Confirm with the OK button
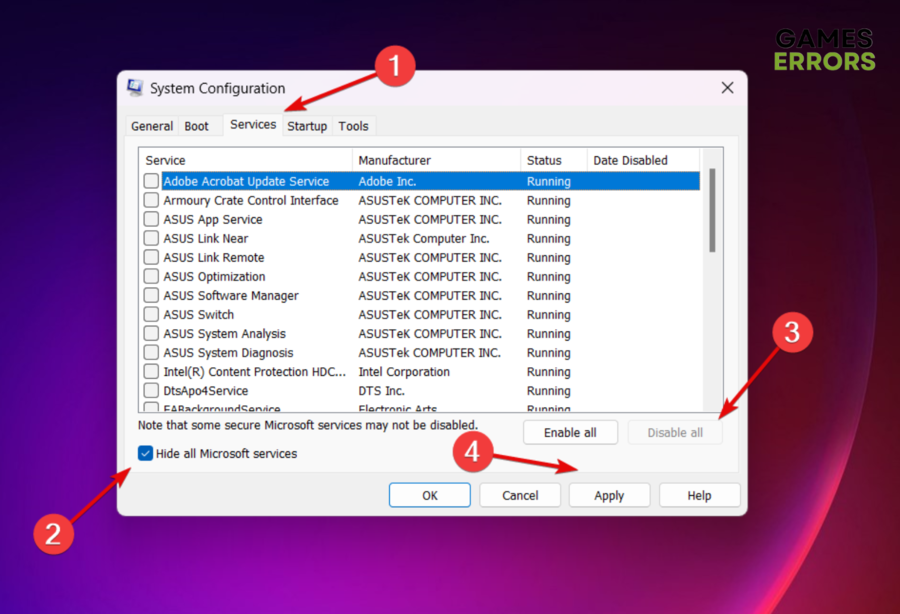The width and height of the screenshot is (900, 614). 429,495
